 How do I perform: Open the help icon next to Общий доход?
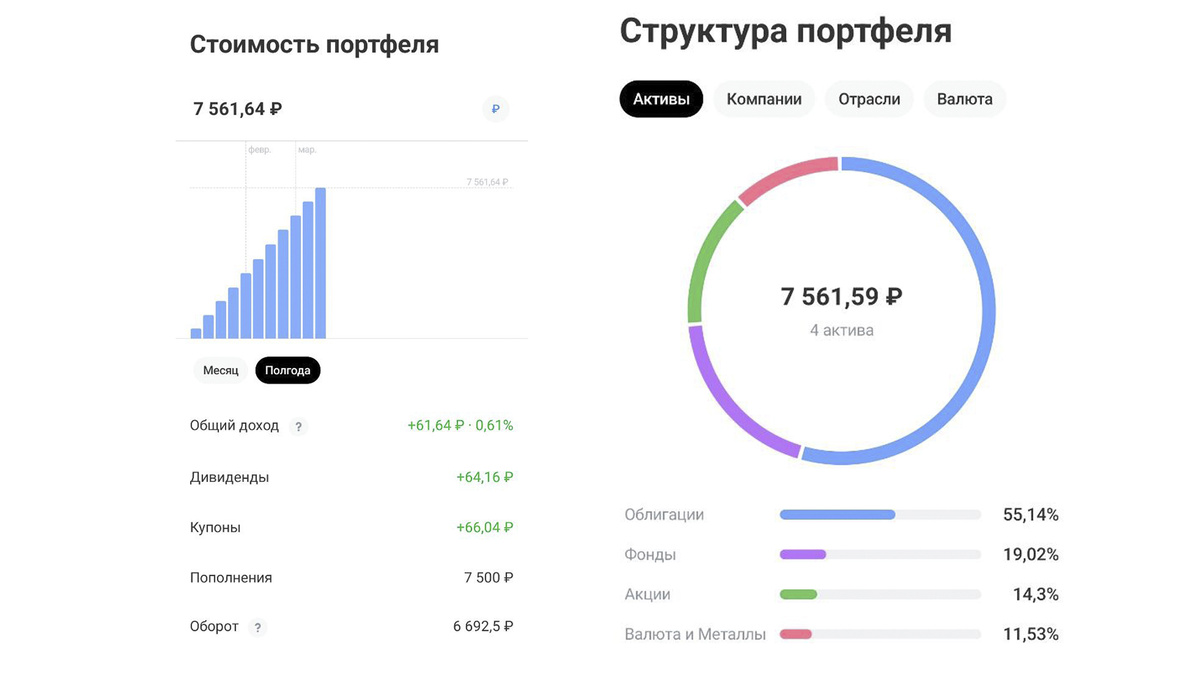(x=298, y=426)
